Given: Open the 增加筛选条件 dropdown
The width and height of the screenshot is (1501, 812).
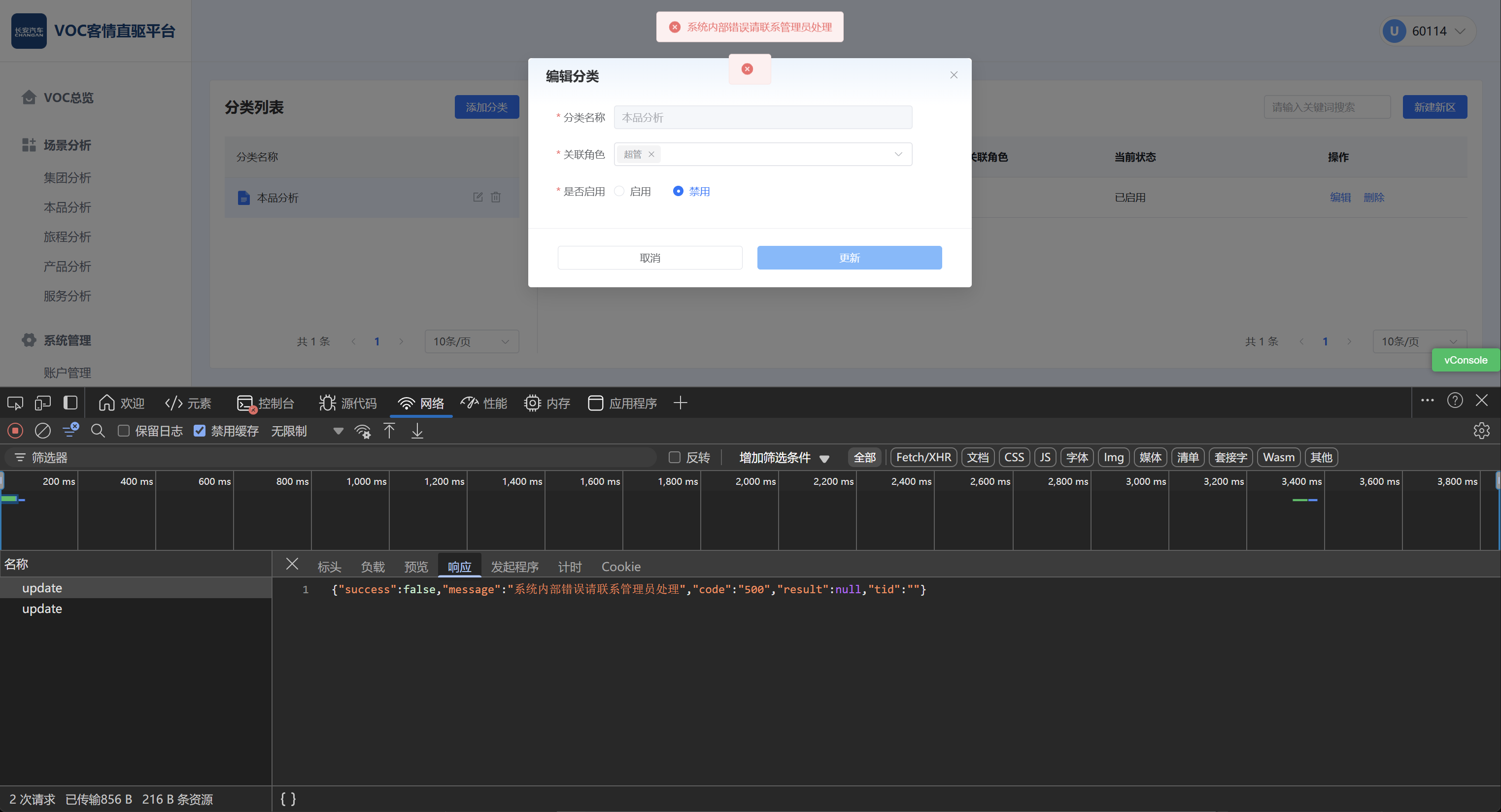Looking at the screenshot, I should pyautogui.click(x=783, y=458).
